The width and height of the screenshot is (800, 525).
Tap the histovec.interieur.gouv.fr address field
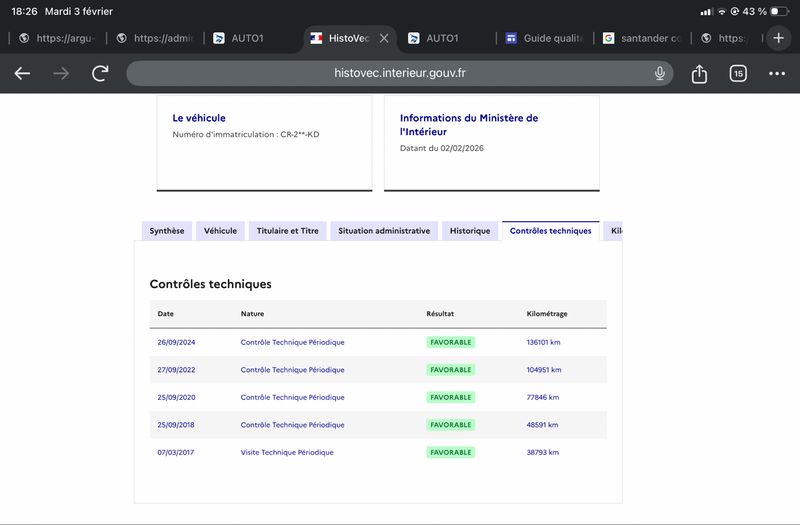(x=400, y=74)
